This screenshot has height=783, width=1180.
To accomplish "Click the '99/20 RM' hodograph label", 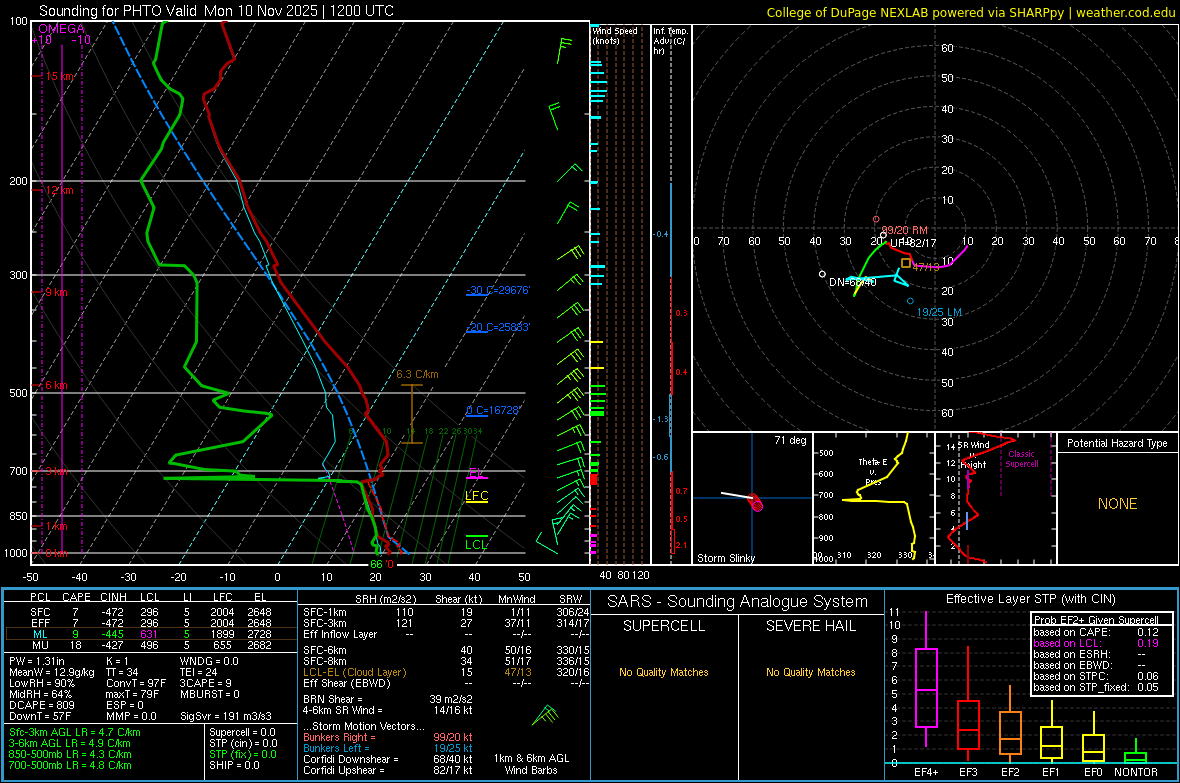I will [x=905, y=230].
